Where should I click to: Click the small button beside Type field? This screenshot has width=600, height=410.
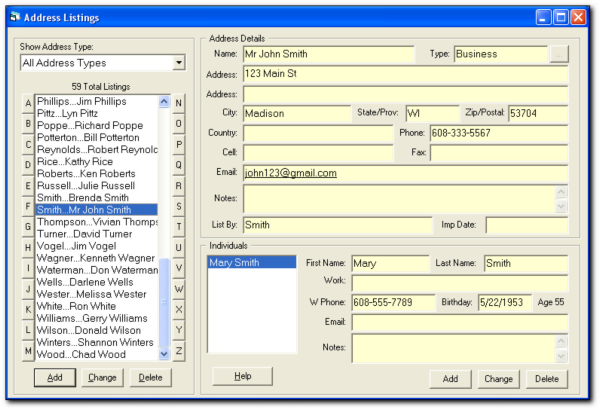click(558, 53)
